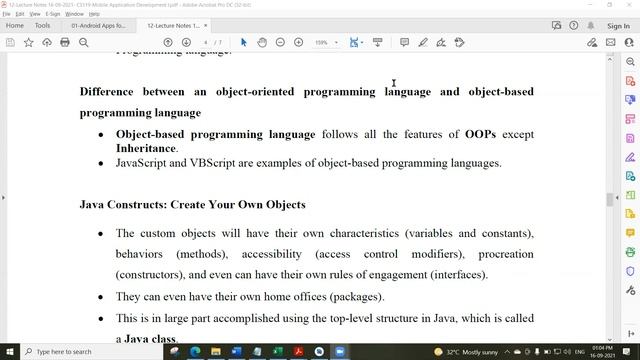Zoom in using the plus circle
Viewport: 640px width, 360px height.
[298, 42]
